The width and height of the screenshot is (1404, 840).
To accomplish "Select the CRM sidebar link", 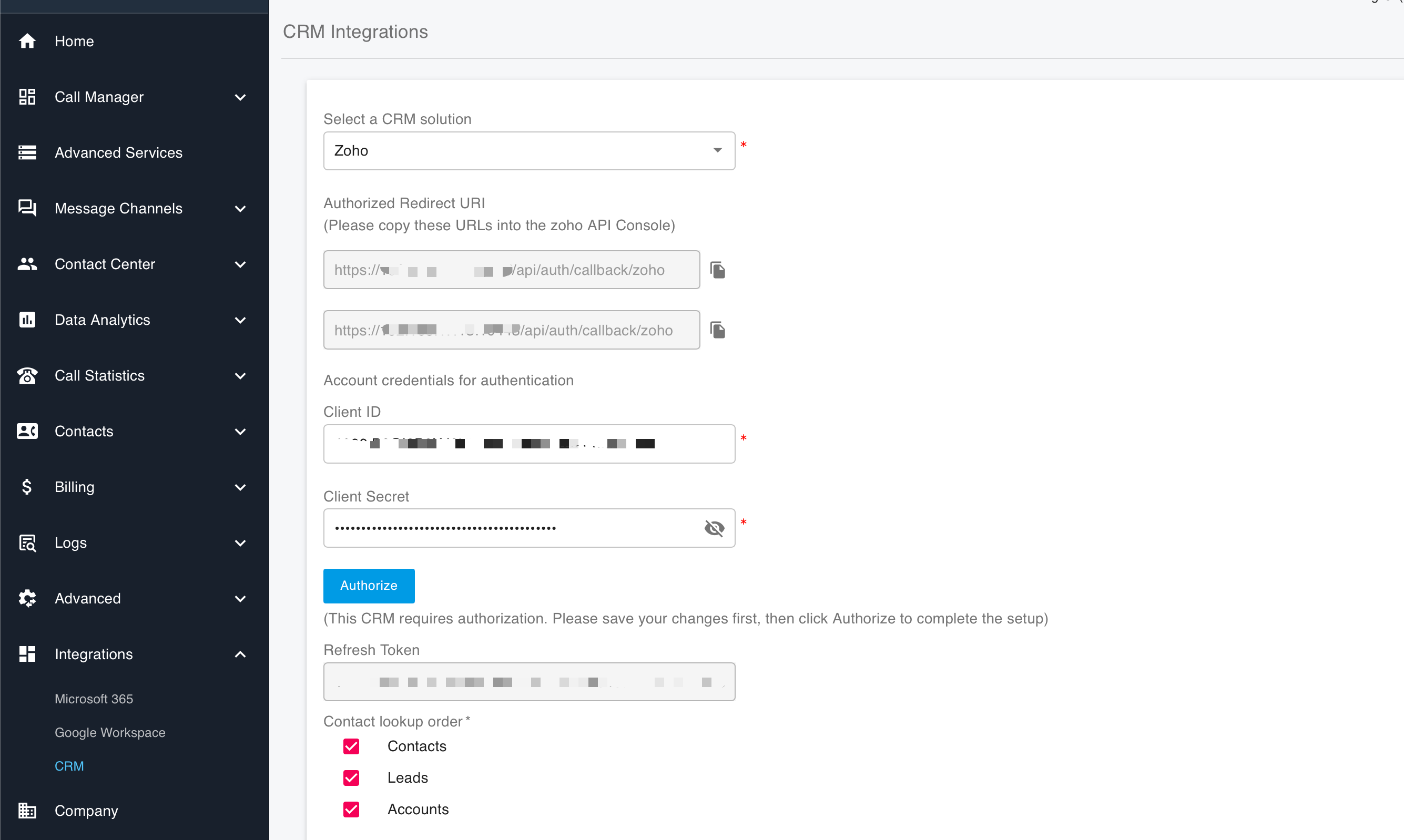I will (69, 766).
